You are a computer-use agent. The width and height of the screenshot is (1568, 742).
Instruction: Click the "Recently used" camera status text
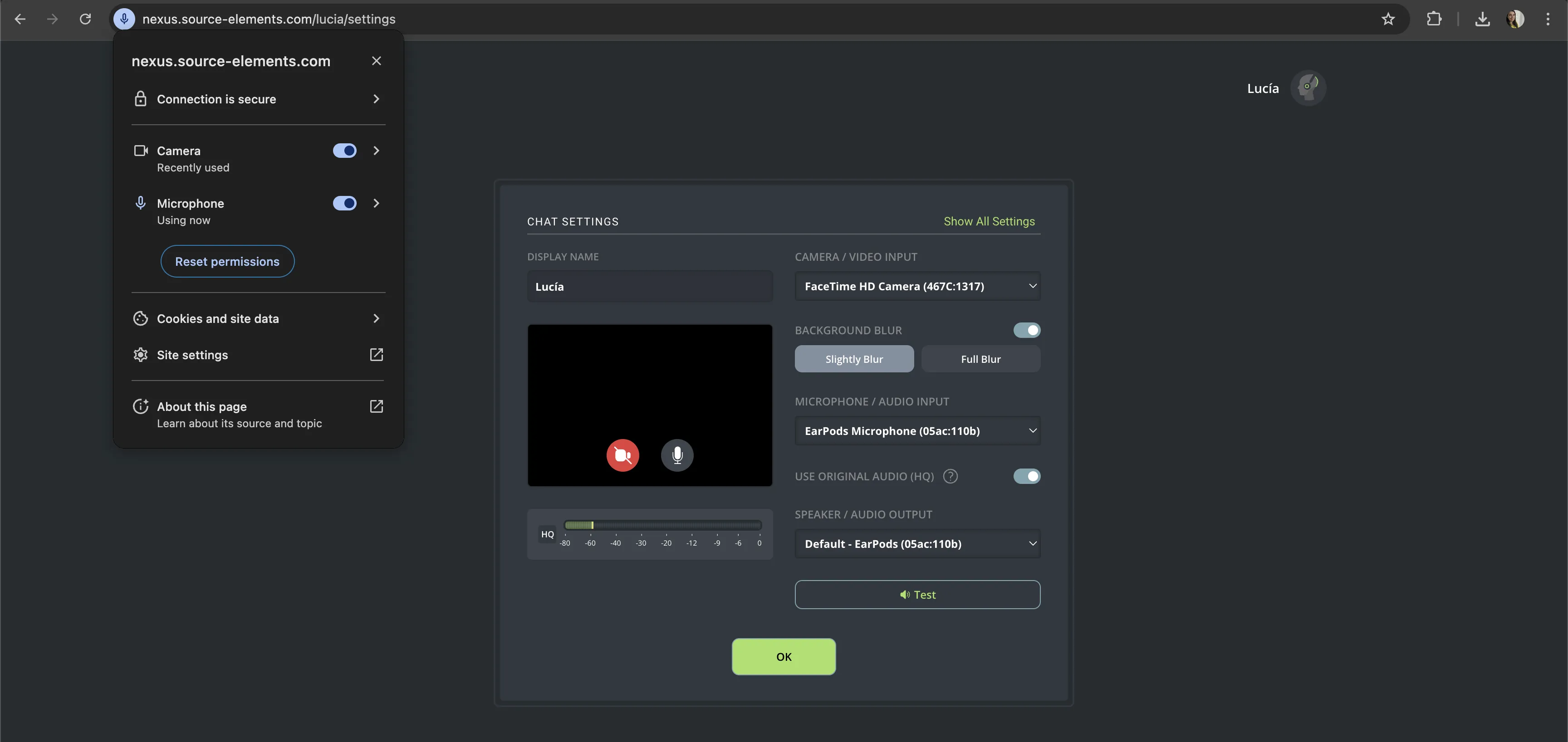point(193,167)
